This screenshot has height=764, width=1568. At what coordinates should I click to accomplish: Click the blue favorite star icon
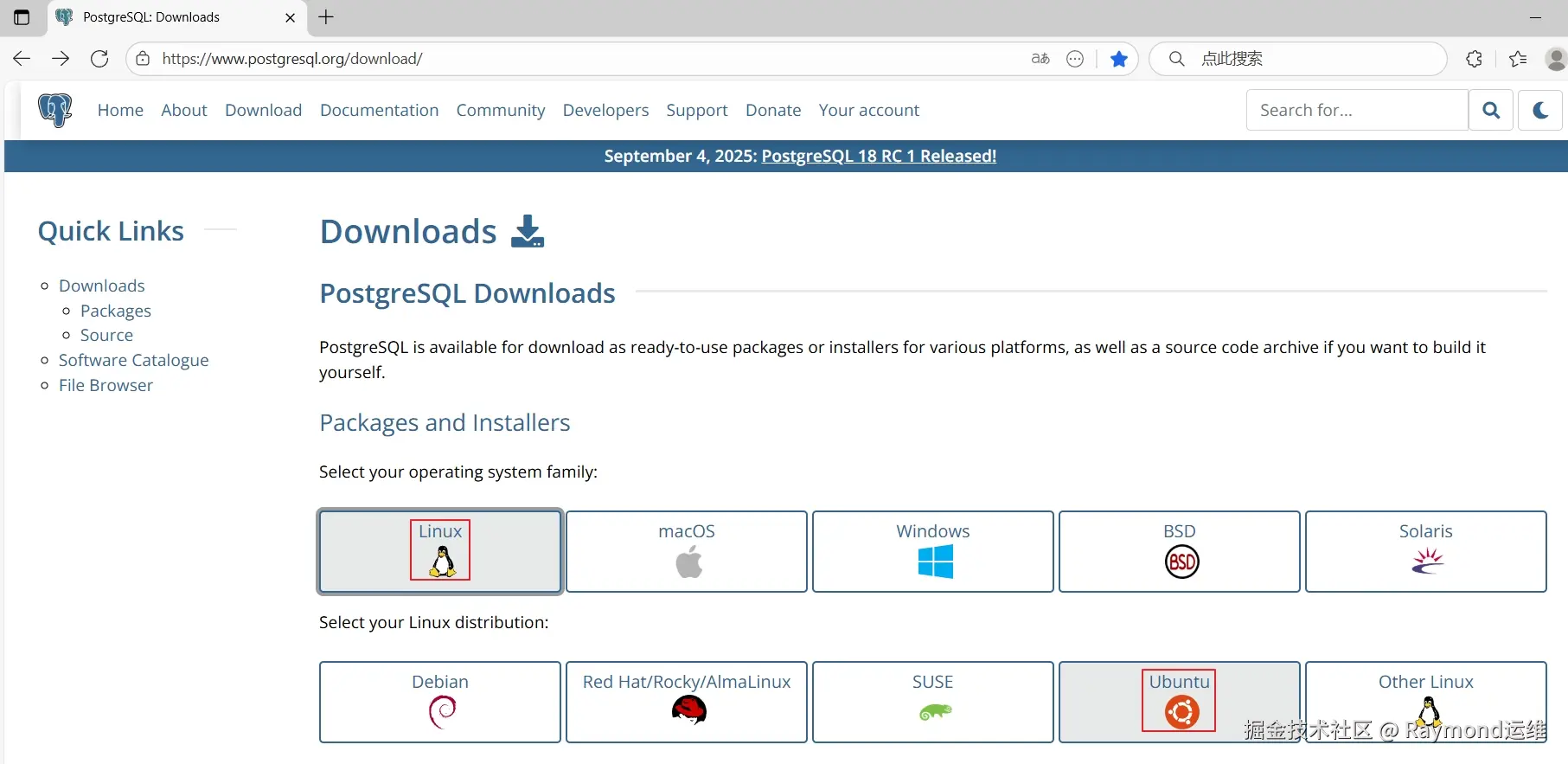pyautogui.click(x=1119, y=59)
